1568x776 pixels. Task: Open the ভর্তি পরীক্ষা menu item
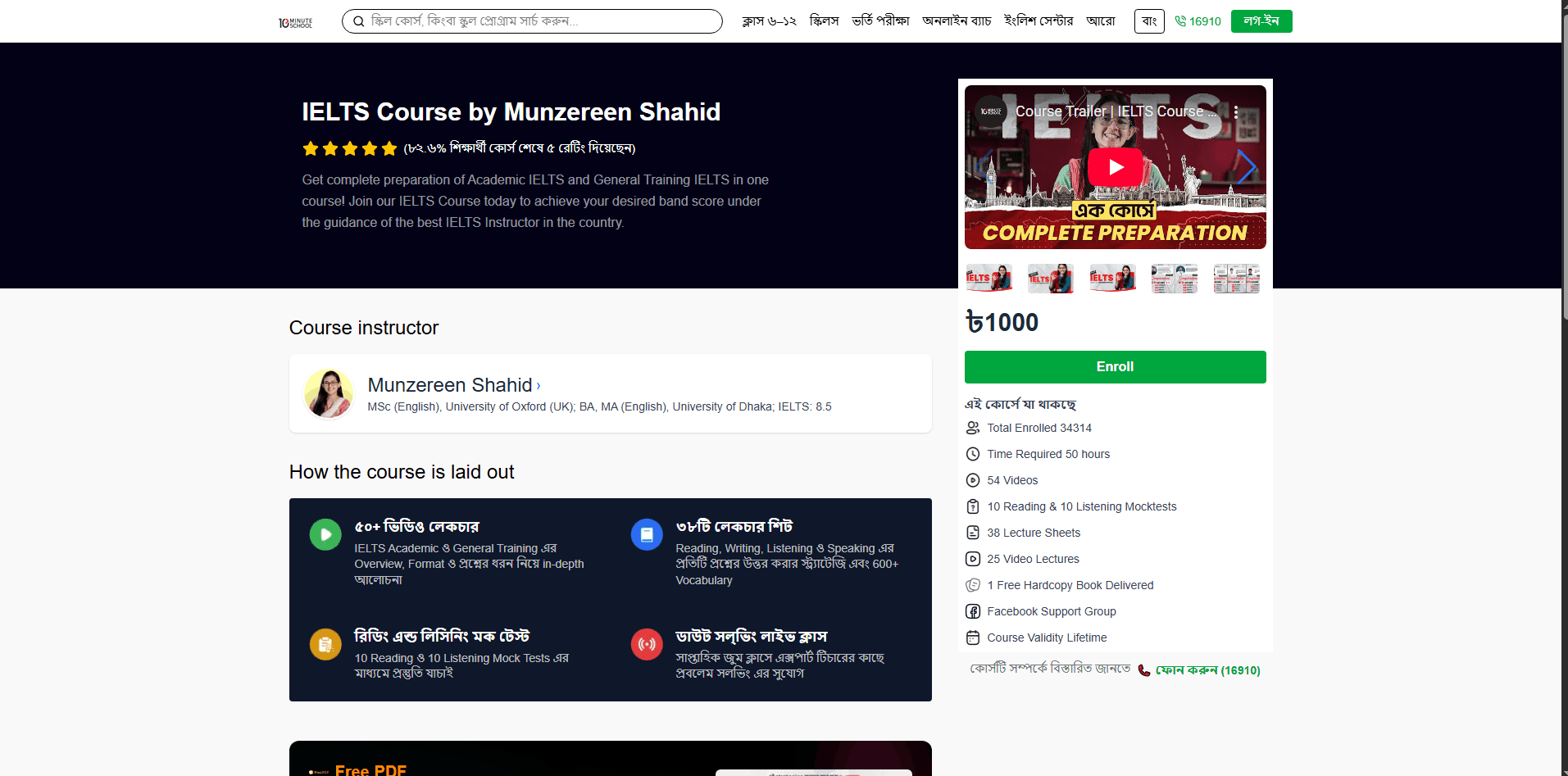881,21
